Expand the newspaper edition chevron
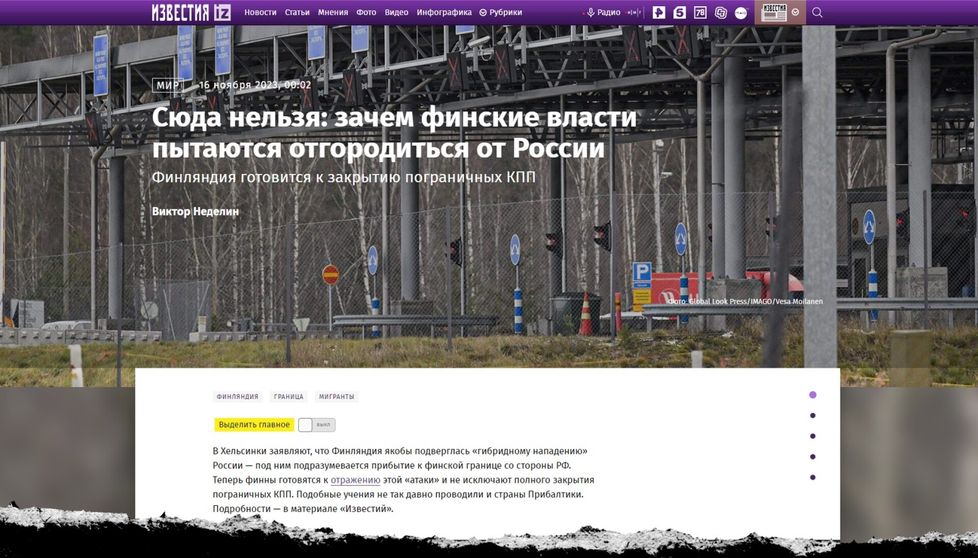This screenshot has height=558, width=978. tap(795, 12)
